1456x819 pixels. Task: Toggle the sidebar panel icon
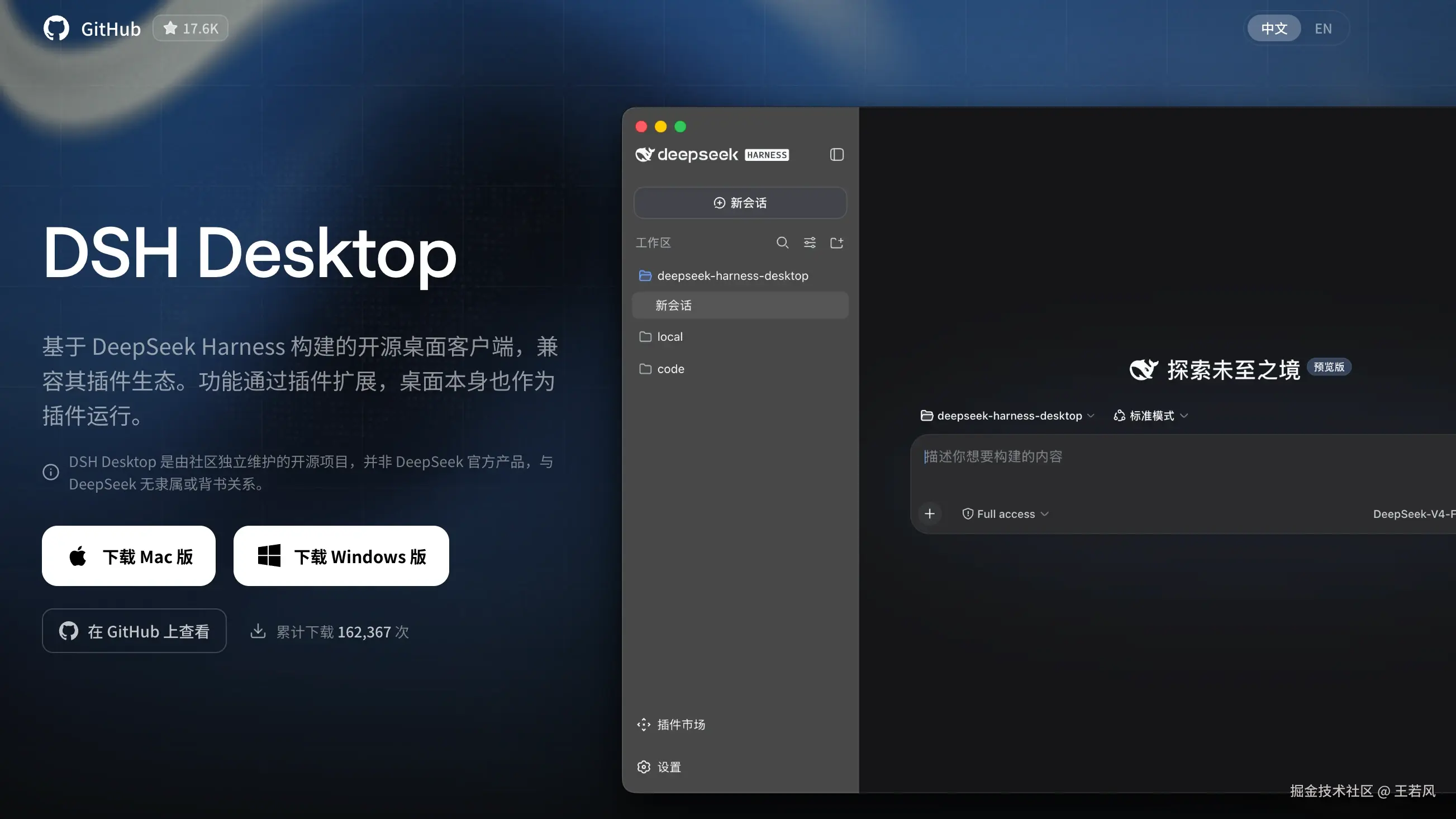pos(837,154)
